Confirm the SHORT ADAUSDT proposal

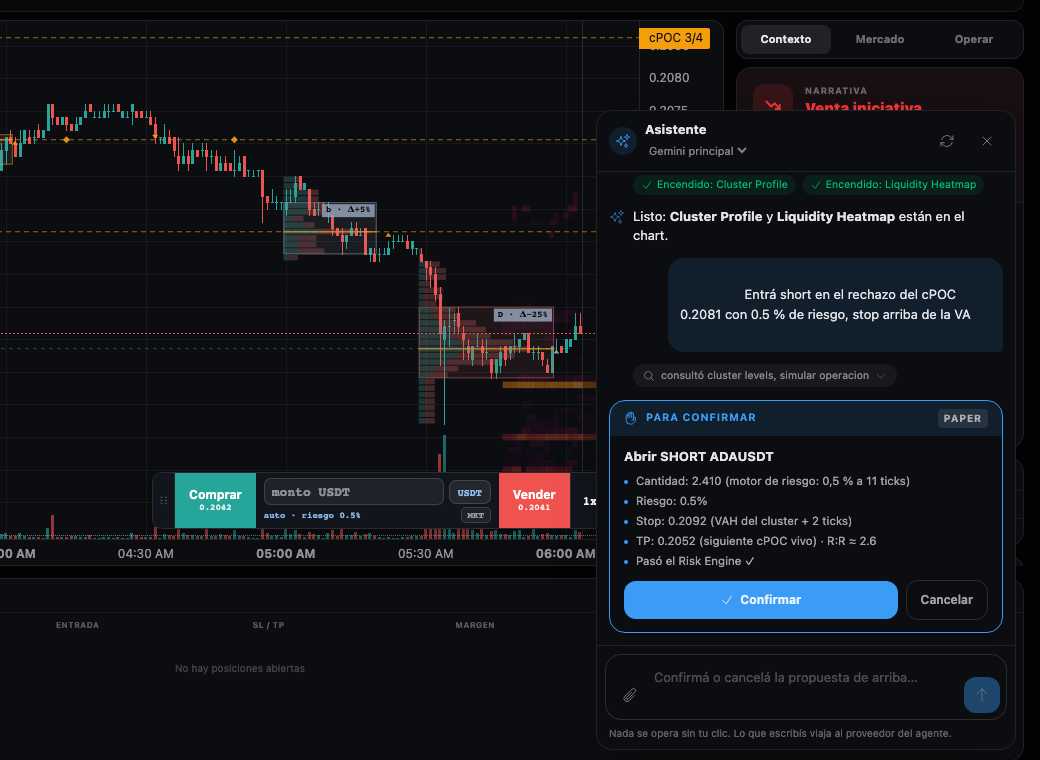click(761, 600)
